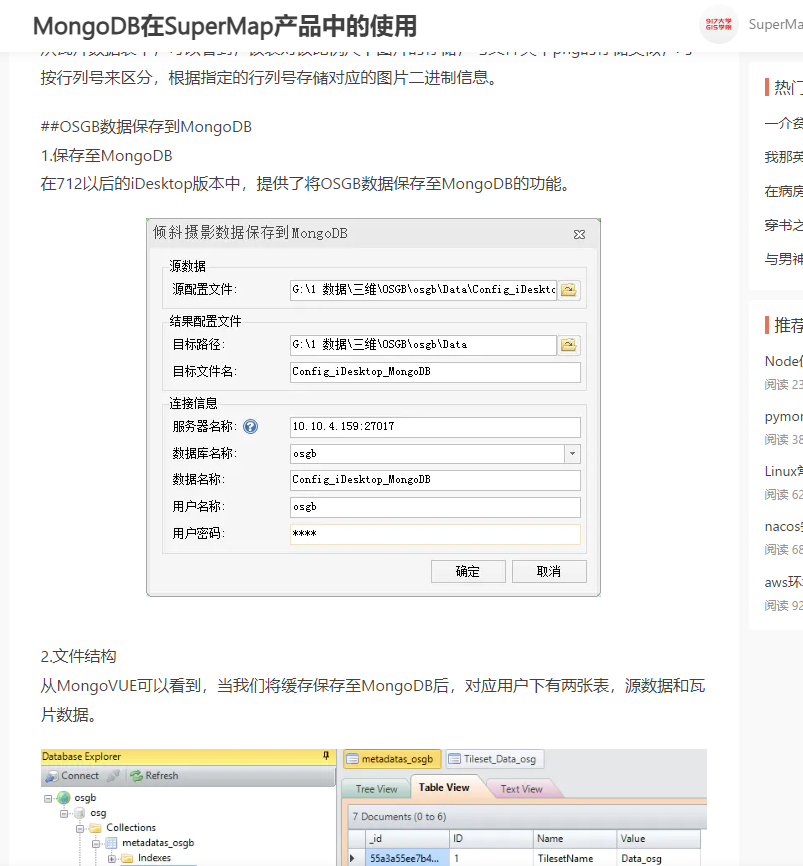Click the osgb server globe icon in tree

[64, 798]
